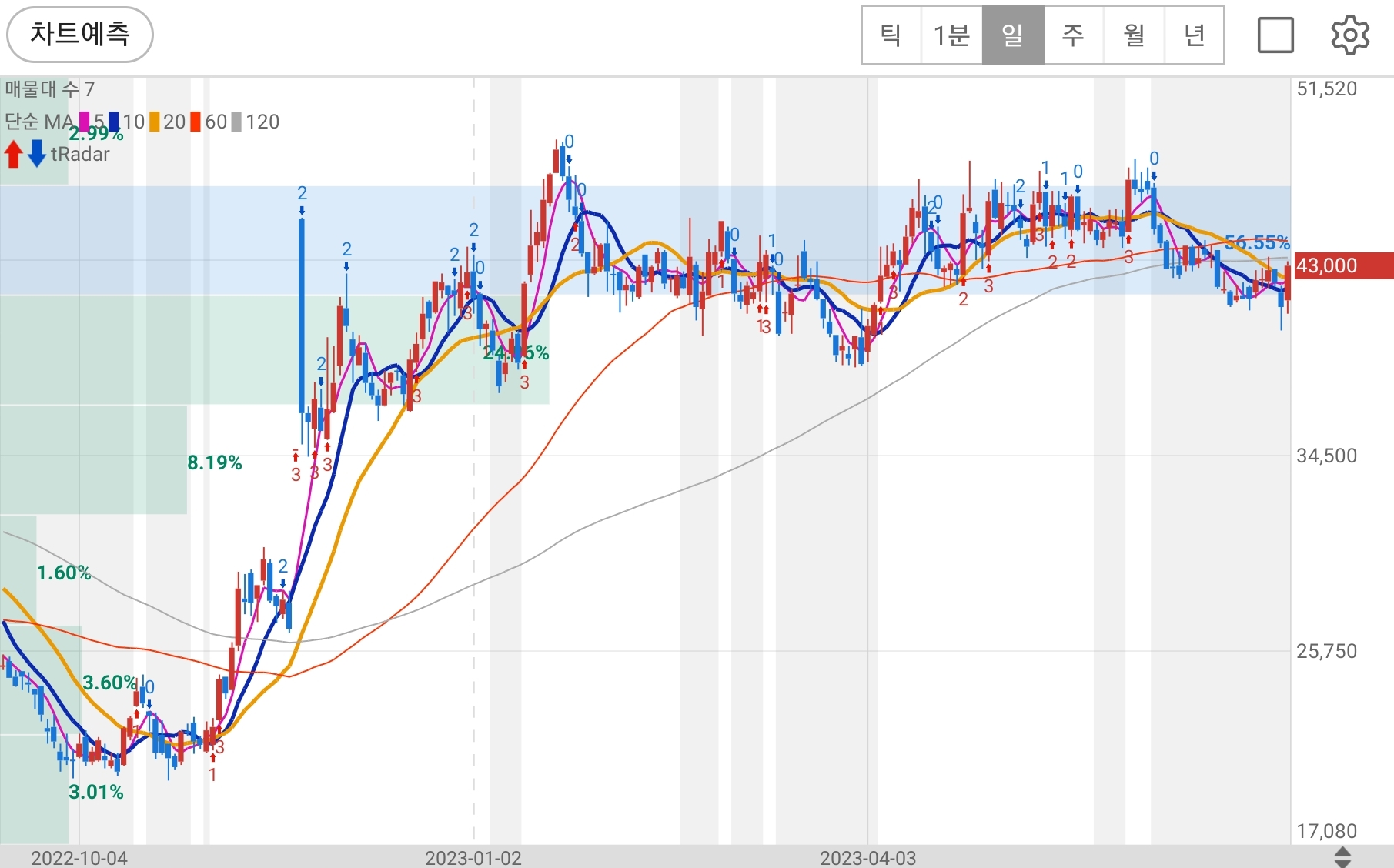
Task: Click the 단순 MA legend label
Action: click(39, 122)
